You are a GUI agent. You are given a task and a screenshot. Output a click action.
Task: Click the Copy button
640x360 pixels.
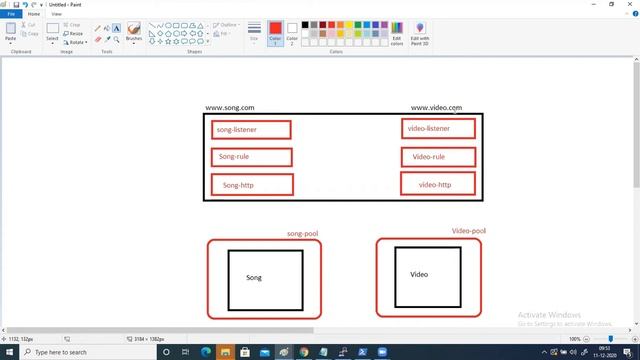pyautogui.click(x=30, y=34)
